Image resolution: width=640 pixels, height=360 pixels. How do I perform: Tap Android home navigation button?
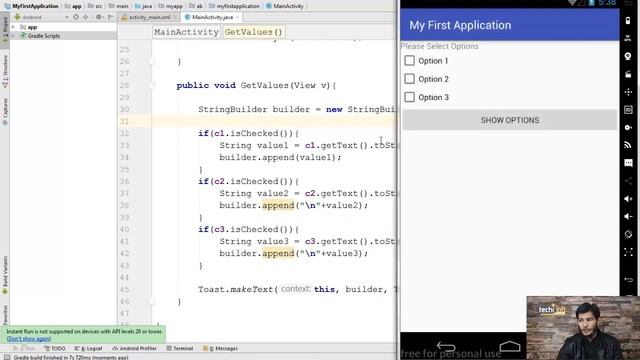pyautogui.click(x=510, y=347)
